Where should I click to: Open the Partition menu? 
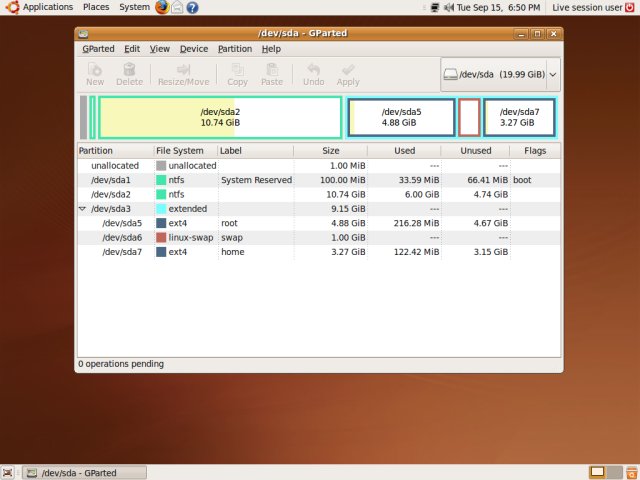(x=235, y=48)
